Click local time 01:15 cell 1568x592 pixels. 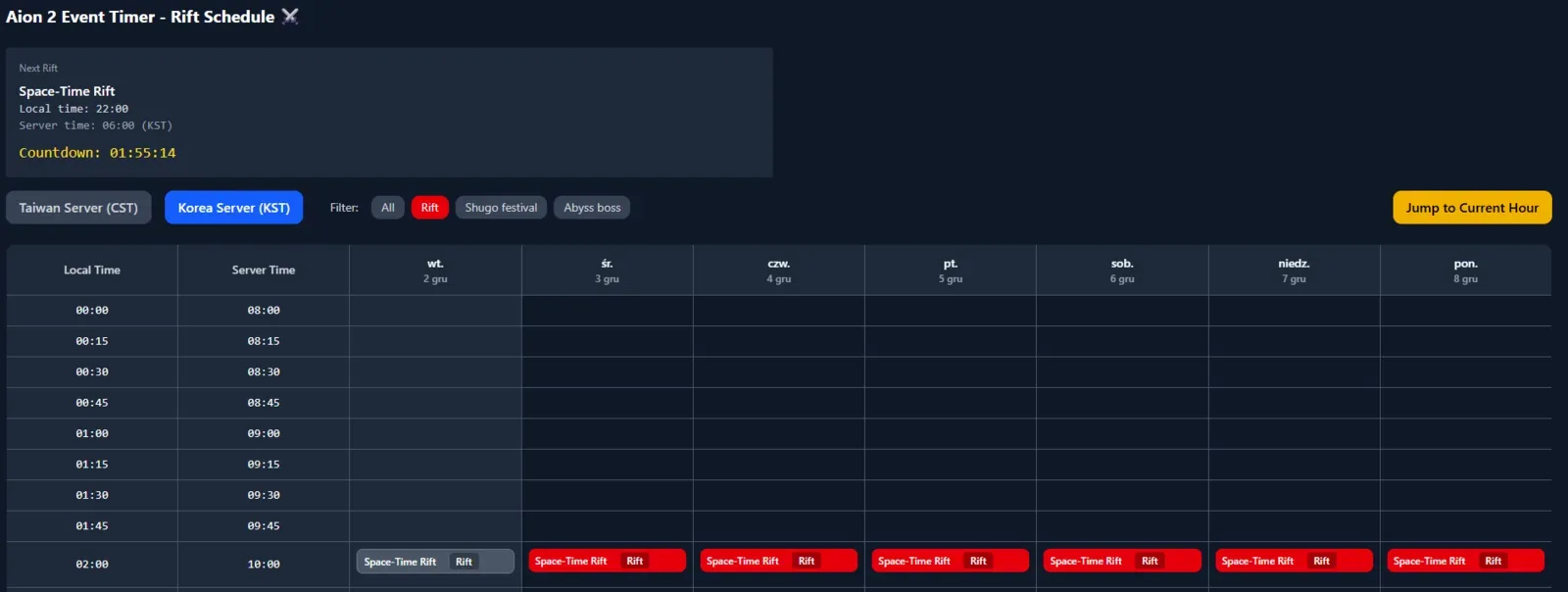point(92,465)
